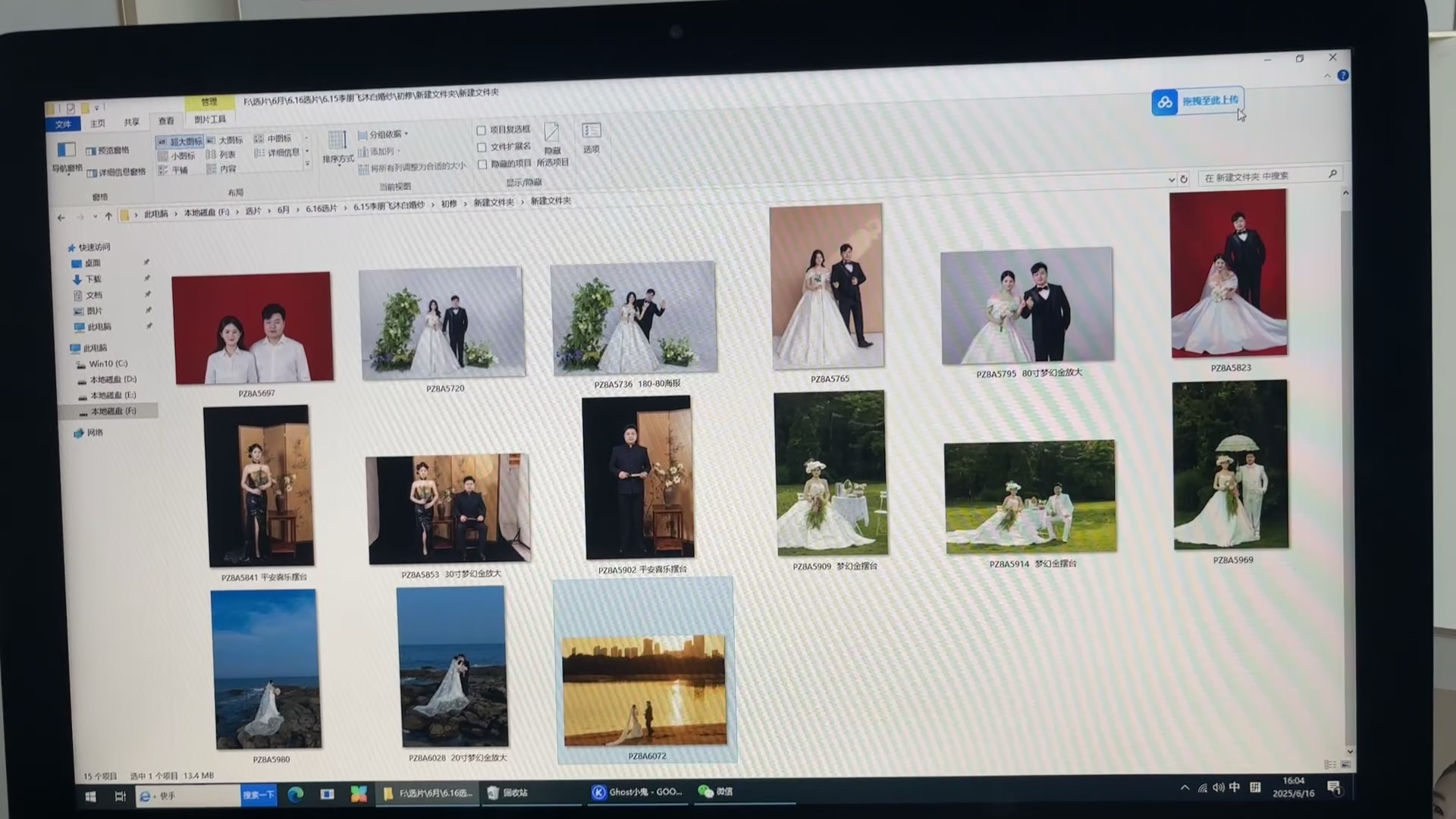Switch to details view icon in status bar

(1330, 764)
